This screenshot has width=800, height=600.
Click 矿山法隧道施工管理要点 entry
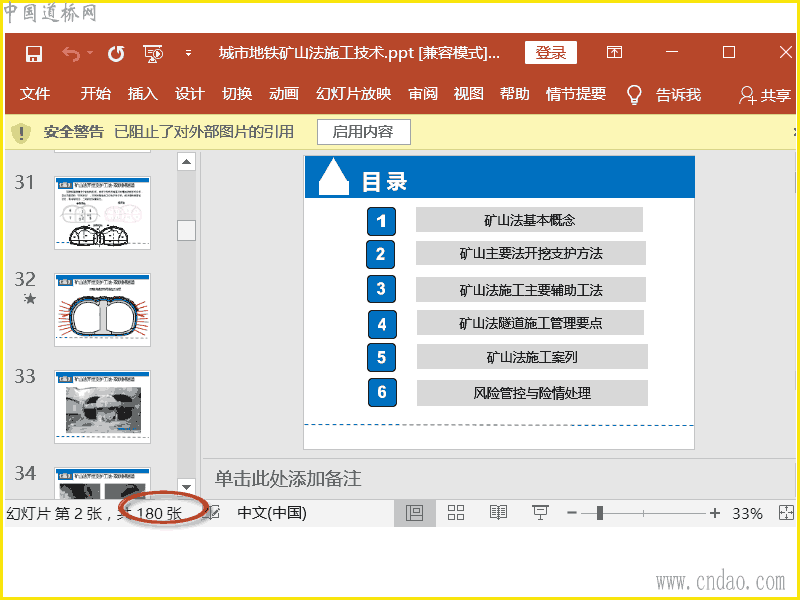tap(531, 323)
